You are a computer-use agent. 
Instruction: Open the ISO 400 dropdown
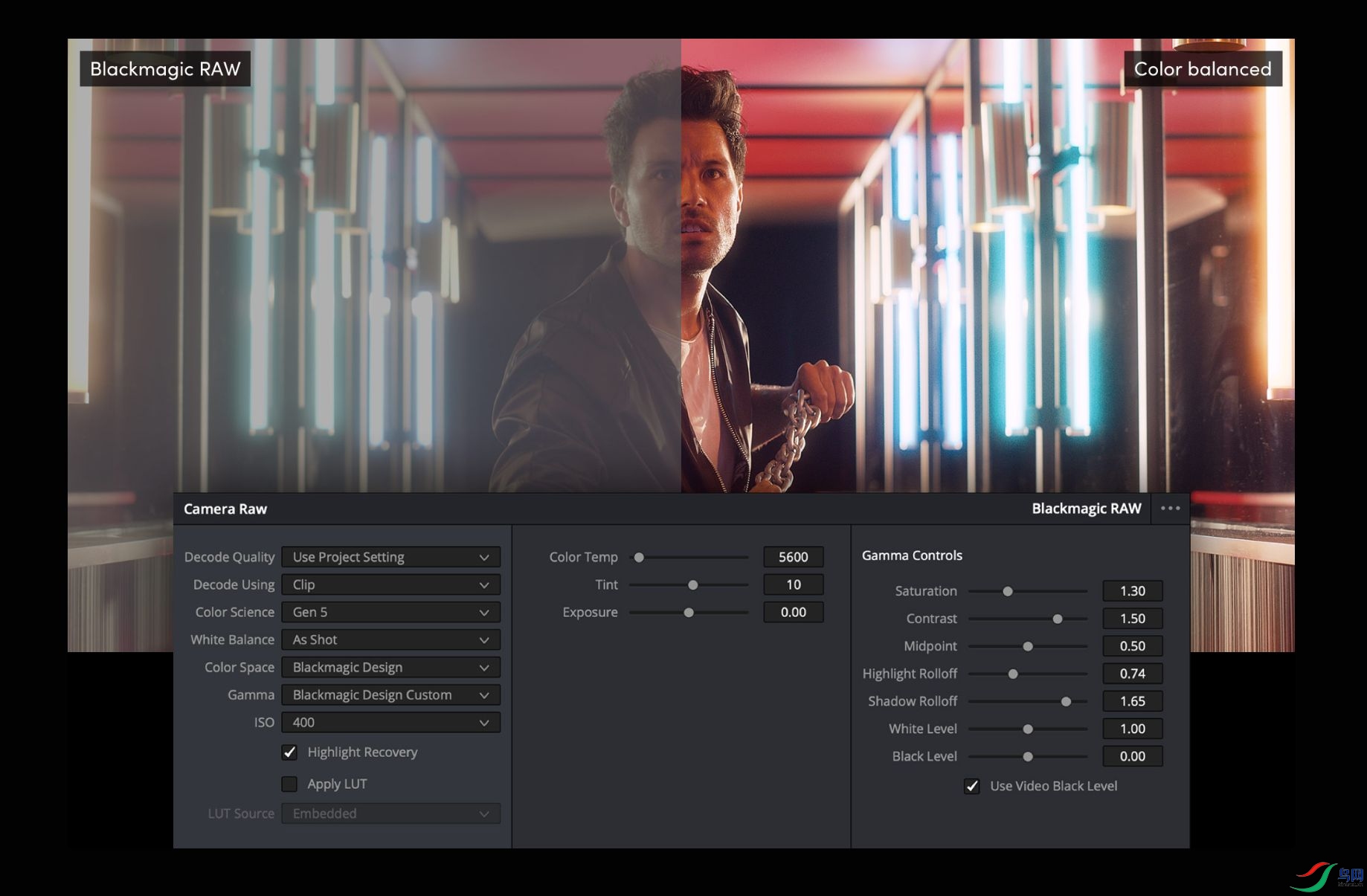390,722
